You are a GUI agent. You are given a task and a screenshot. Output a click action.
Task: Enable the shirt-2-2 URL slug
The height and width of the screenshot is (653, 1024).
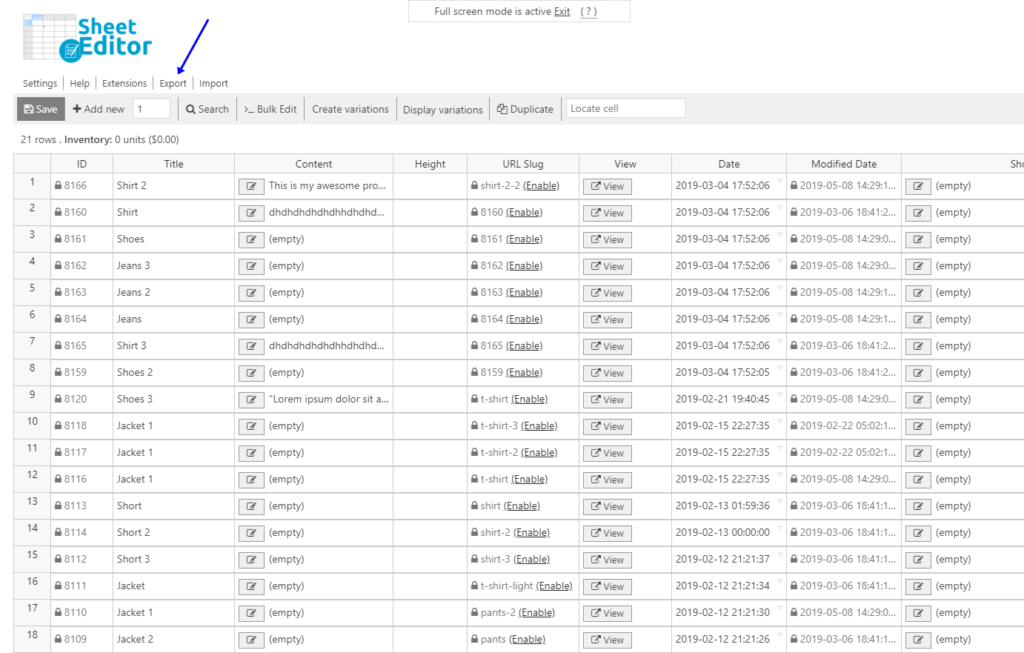tap(541, 186)
